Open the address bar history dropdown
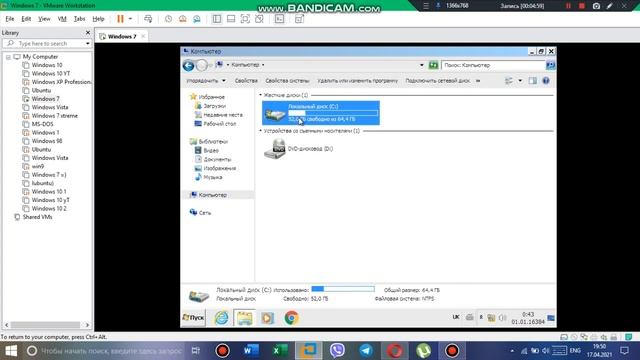640x360 pixels. pos(422,65)
